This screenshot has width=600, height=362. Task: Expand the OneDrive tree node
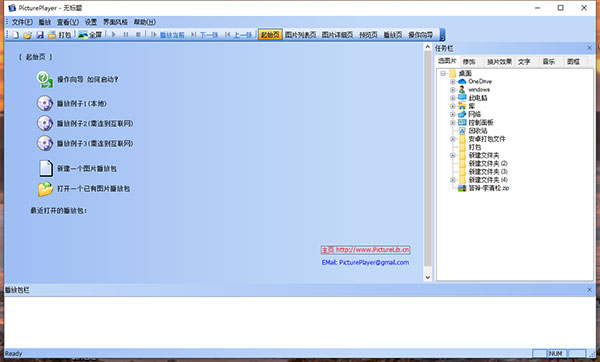pos(453,82)
